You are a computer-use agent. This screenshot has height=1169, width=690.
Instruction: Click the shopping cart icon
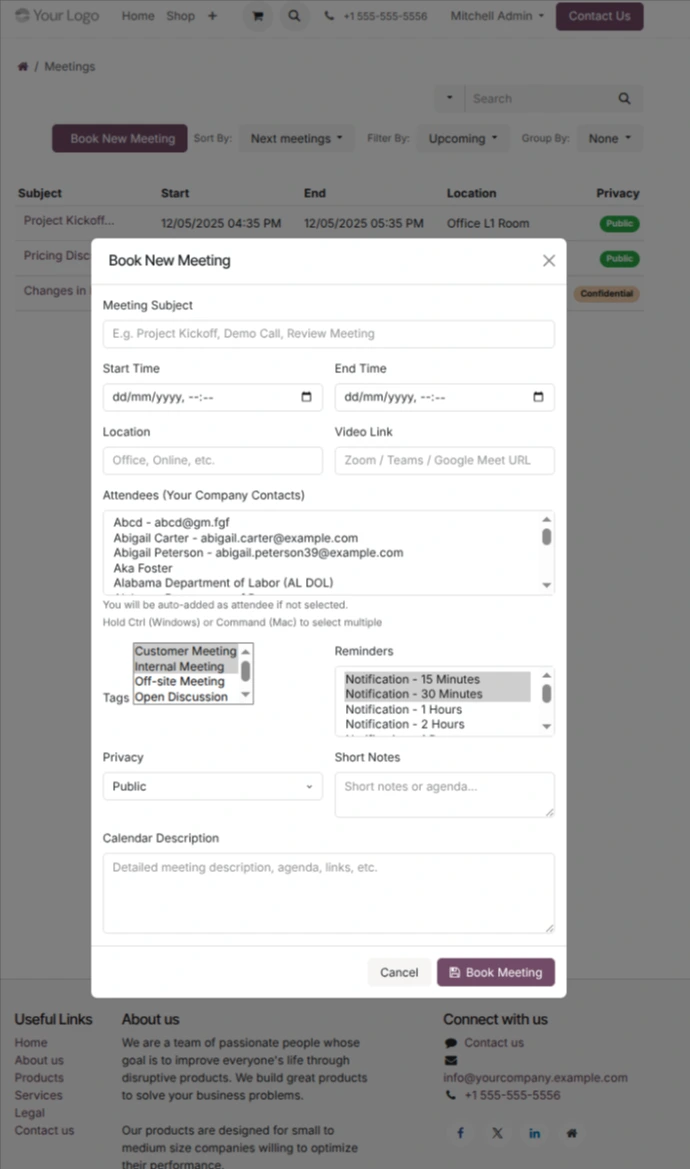[258, 16]
